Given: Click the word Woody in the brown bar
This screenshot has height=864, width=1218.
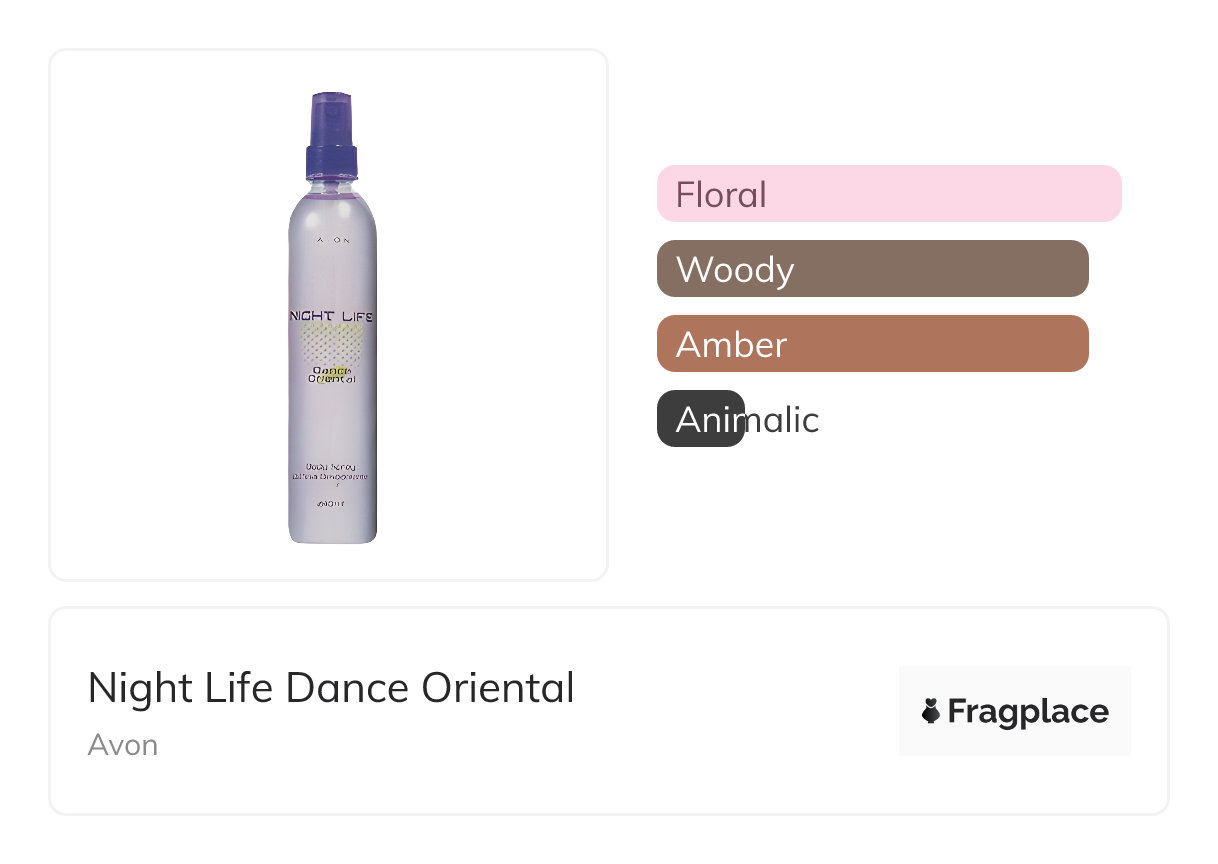Looking at the screenshot, I should click(x=735, y=270).
